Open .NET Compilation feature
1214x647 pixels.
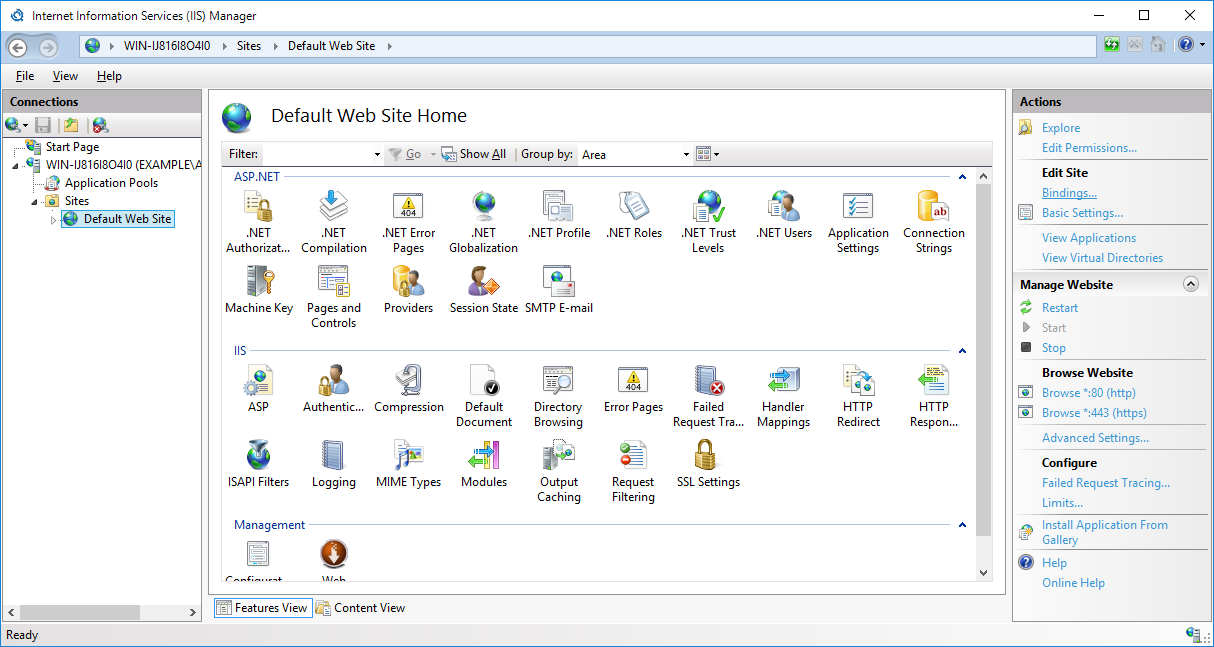[334, 222]
